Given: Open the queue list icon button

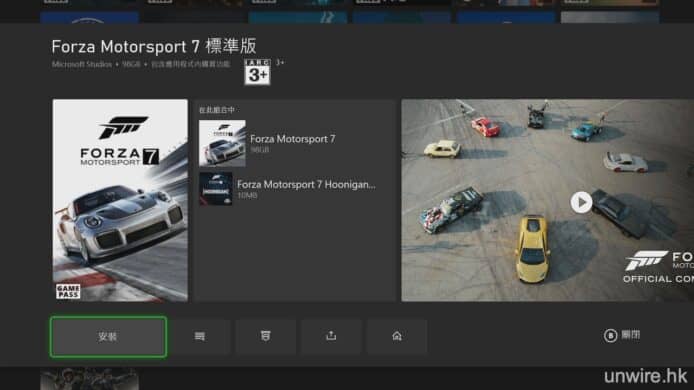Looking at the screenshot, I should (200, 337).
